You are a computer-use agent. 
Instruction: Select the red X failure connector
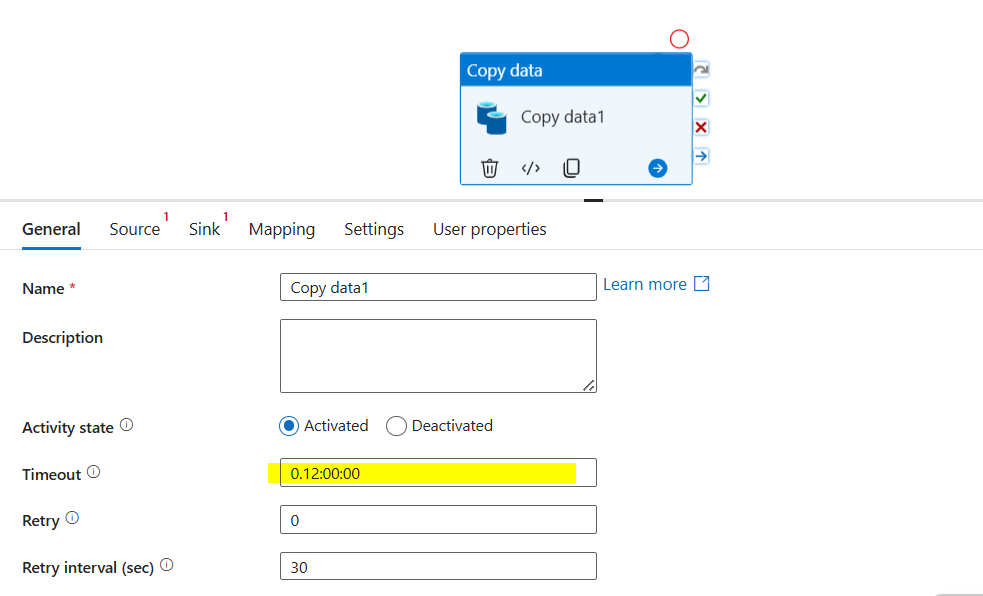pos(701,127)
